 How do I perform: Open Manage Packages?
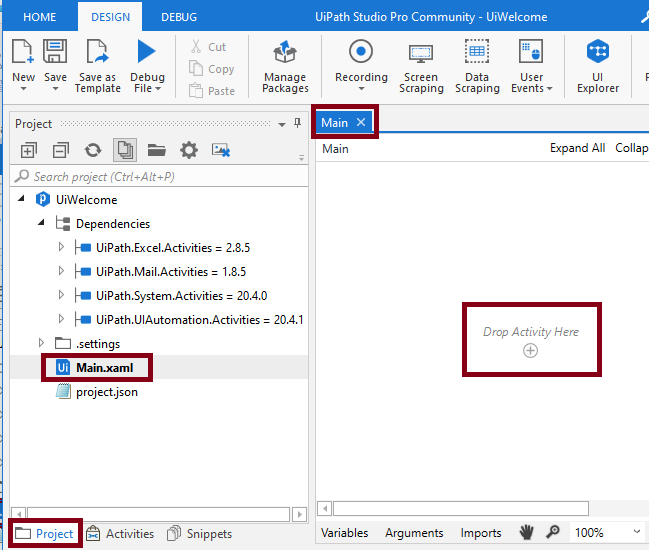[285, 66]
